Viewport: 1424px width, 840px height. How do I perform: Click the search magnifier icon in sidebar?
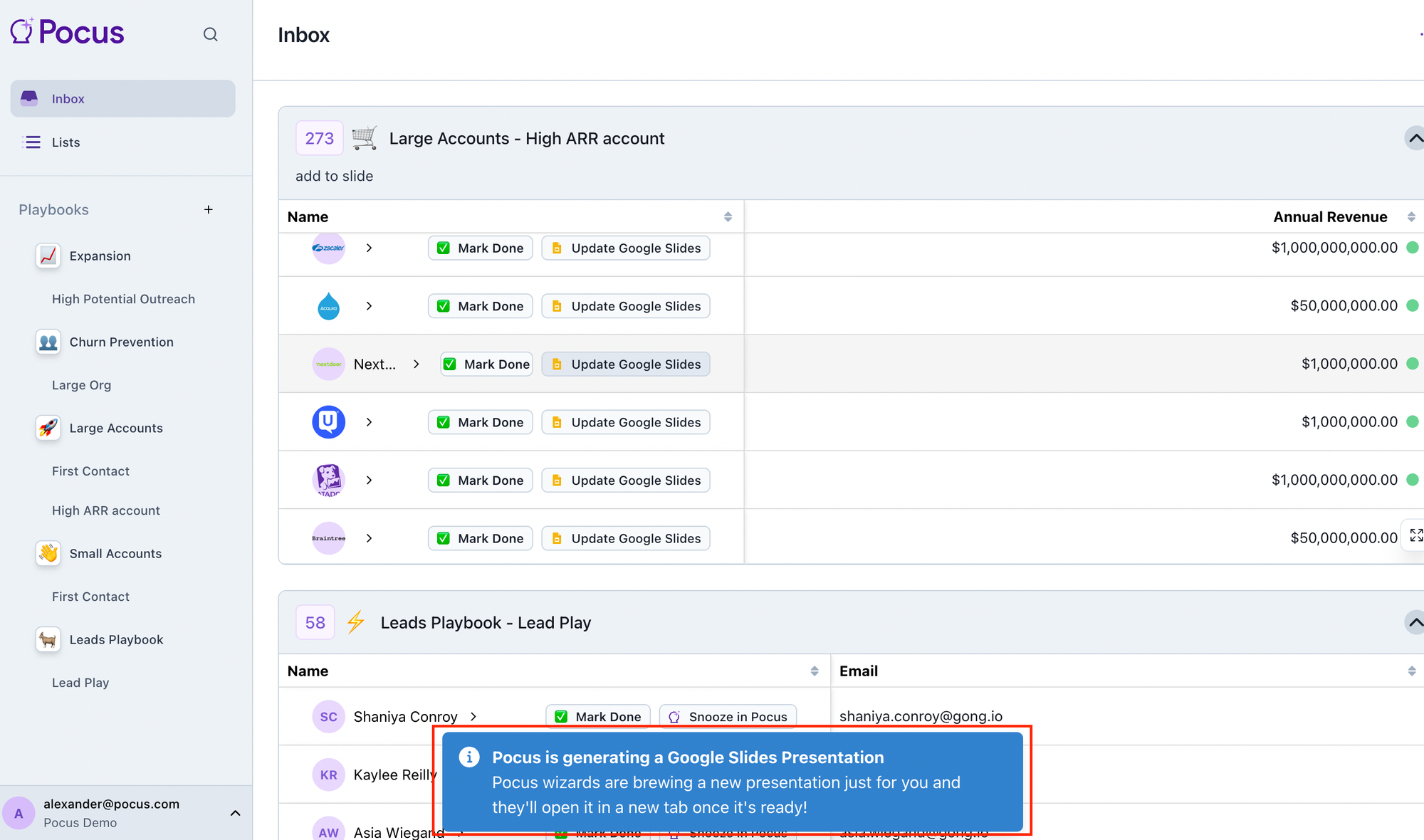tap(210, 34)
